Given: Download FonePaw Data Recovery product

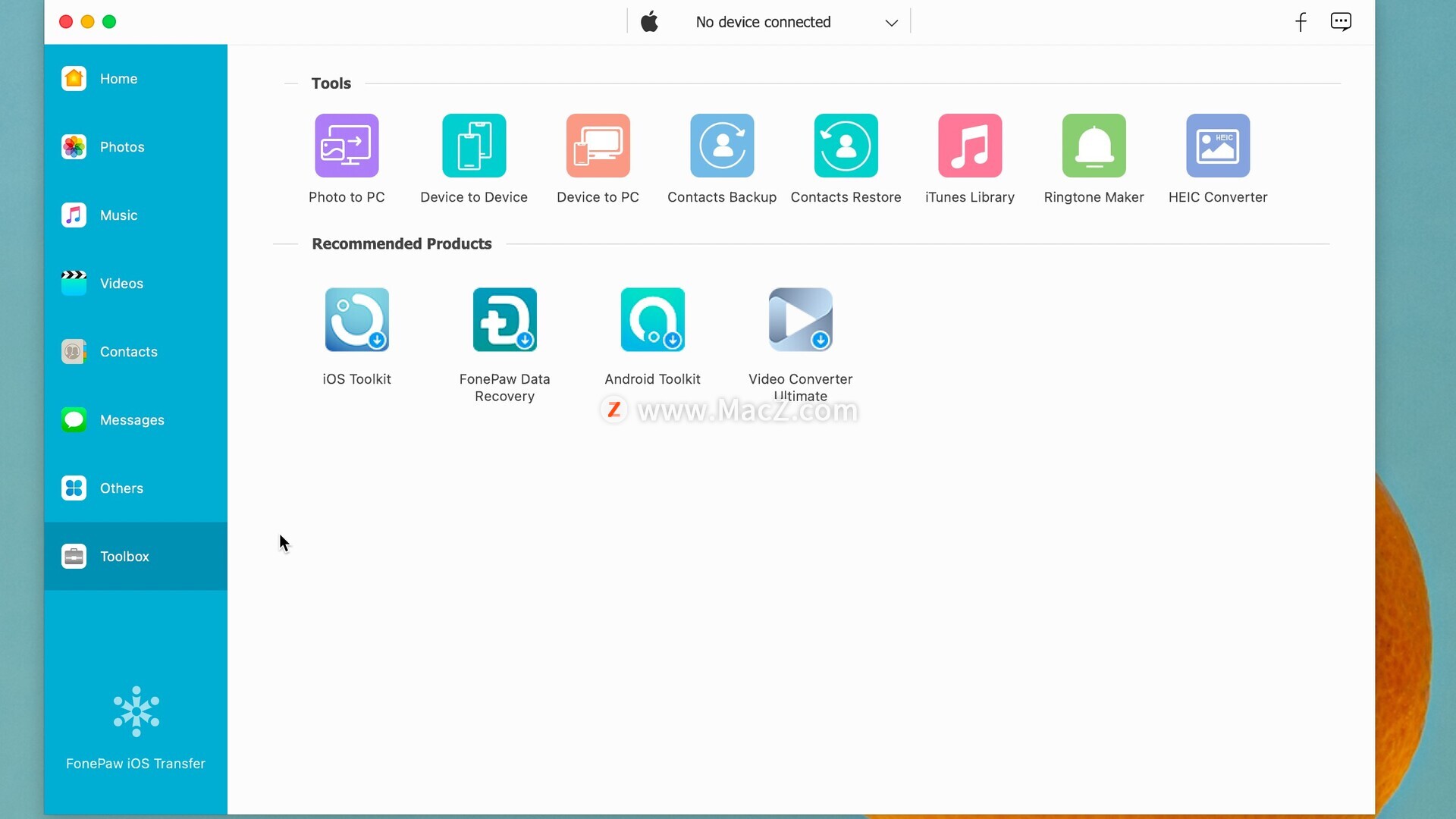Looking at the screenshot, I should (x=504, y=319).
